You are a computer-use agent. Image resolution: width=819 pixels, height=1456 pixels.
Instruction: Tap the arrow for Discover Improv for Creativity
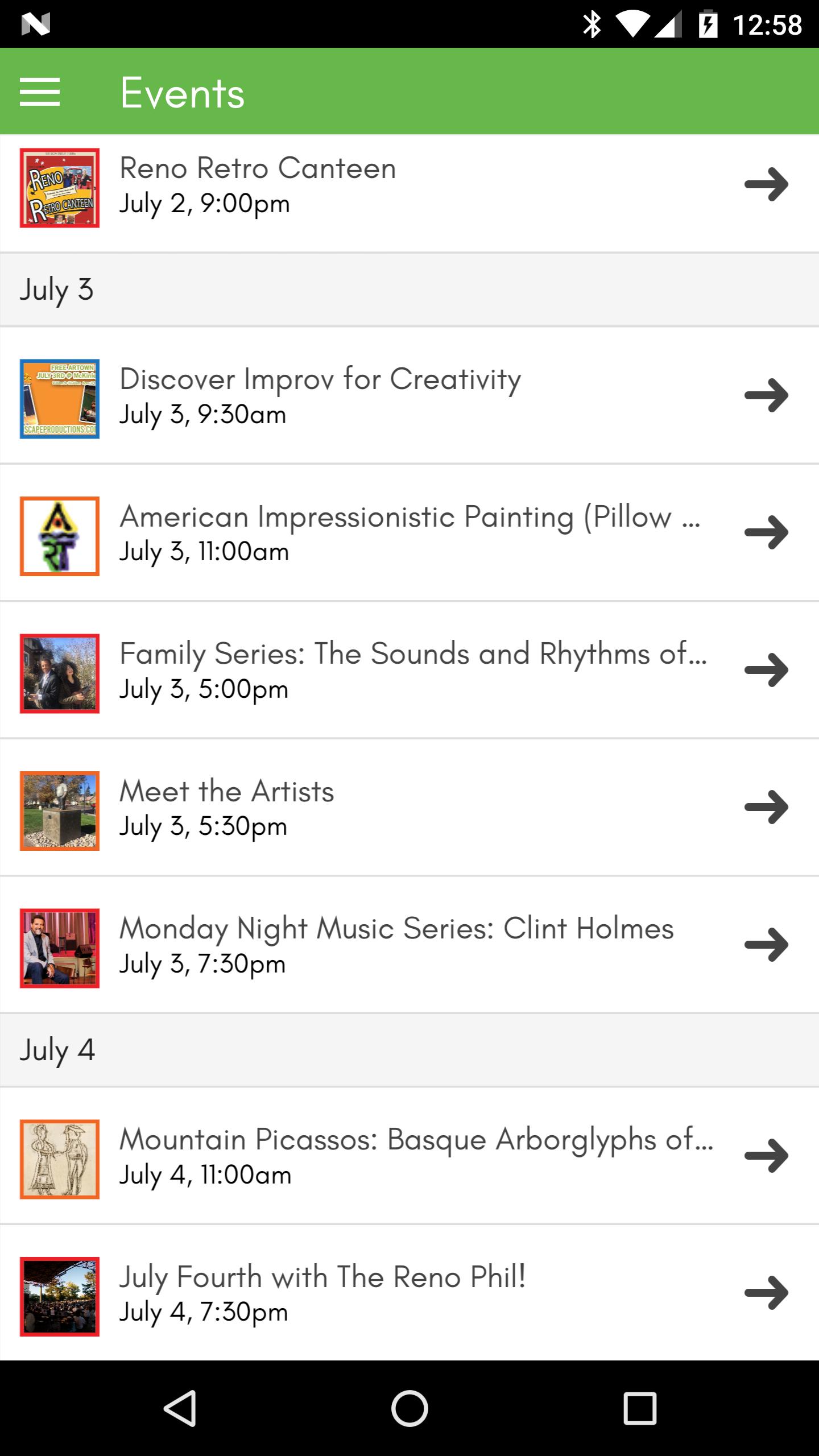[766, 395]
